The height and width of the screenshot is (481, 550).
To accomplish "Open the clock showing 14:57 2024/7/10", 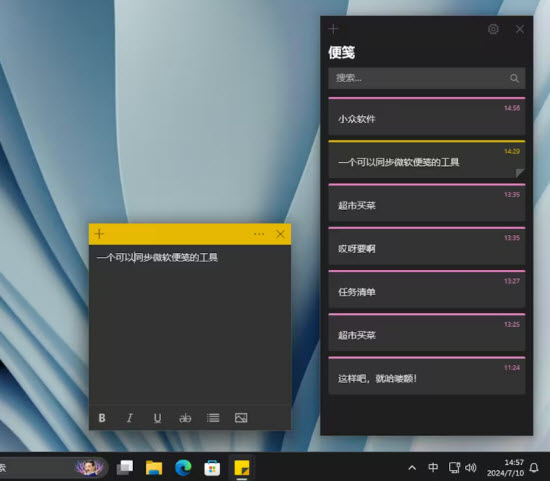I will (505, 468).
